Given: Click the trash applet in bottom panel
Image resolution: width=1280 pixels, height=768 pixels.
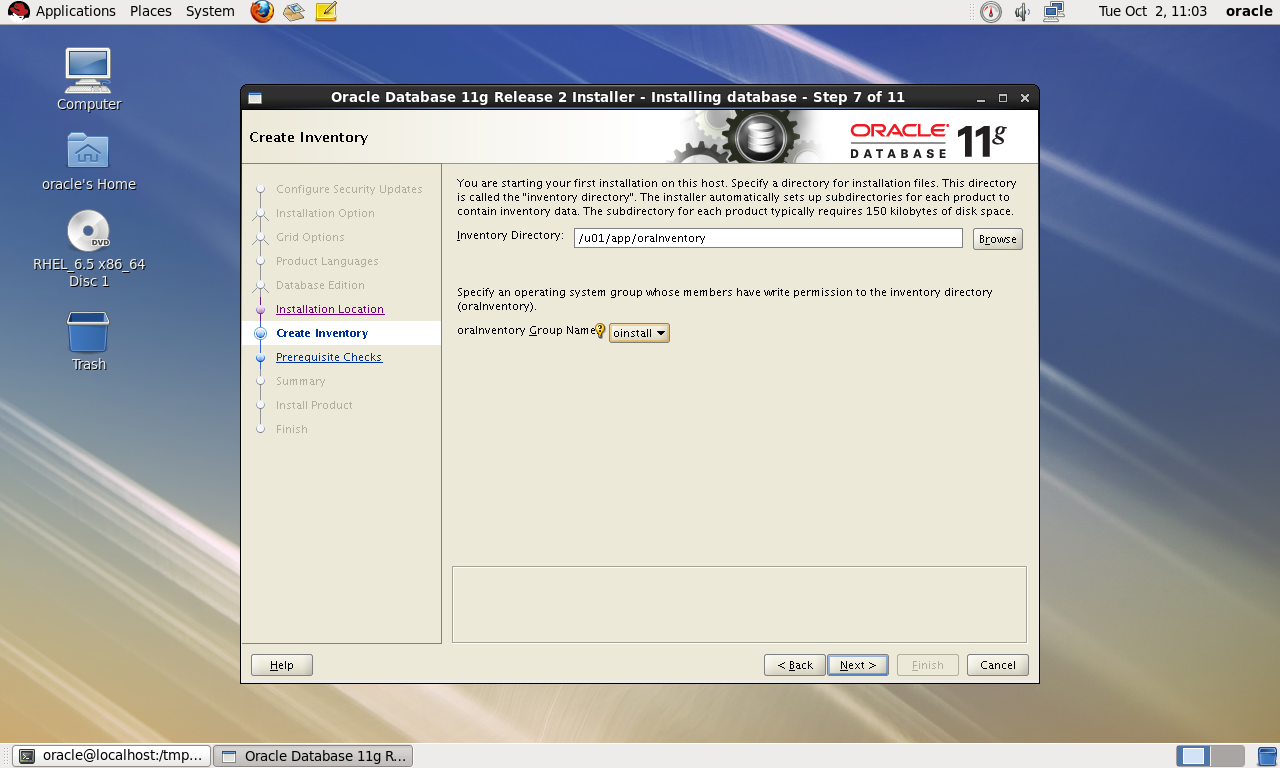Looking at the screenshot, I should pos(1267,756).
